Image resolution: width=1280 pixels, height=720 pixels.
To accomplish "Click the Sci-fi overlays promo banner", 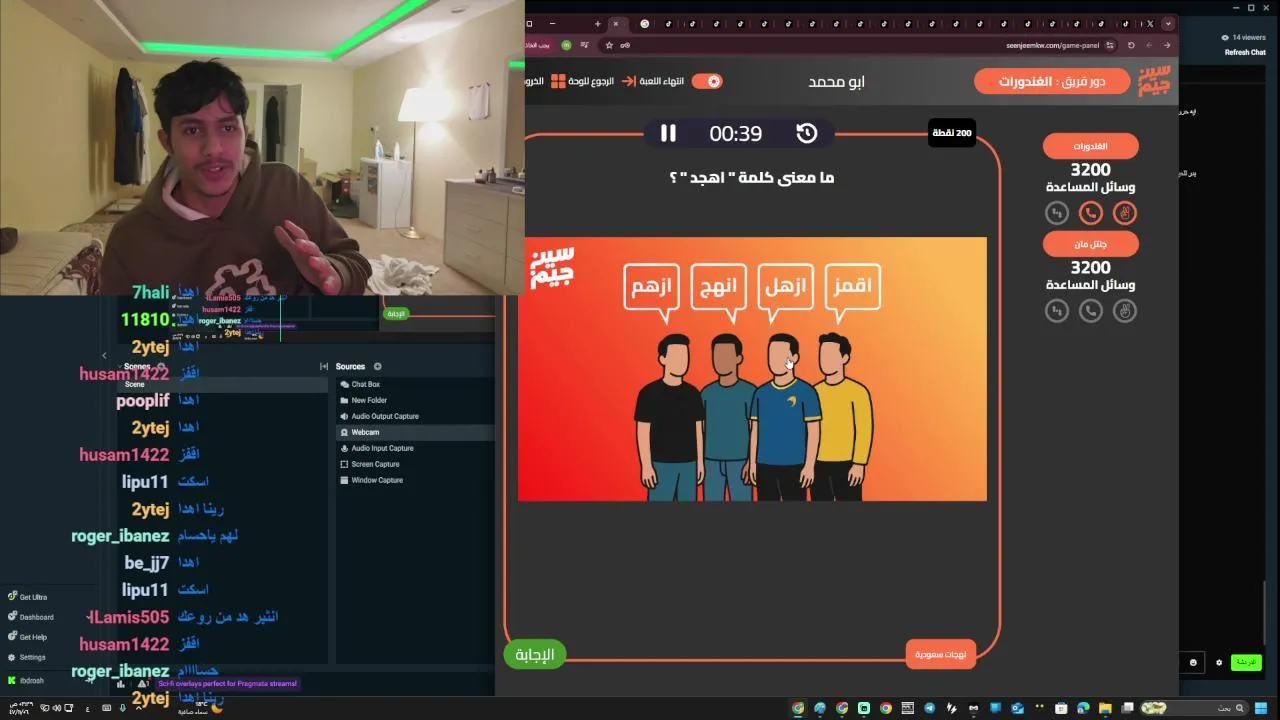I will 227,684.
